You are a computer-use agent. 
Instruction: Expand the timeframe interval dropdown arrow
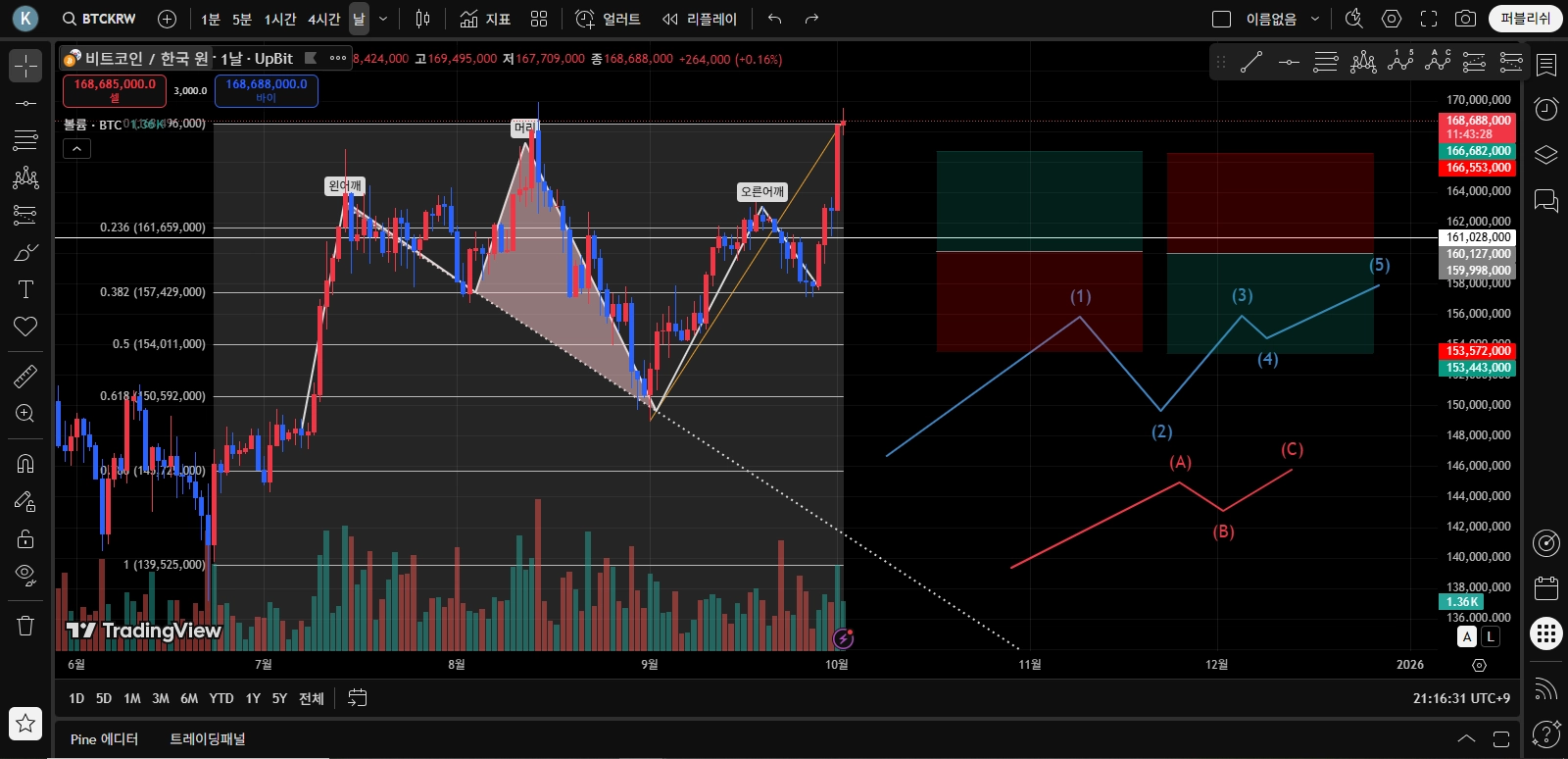[x=383, y=19]
